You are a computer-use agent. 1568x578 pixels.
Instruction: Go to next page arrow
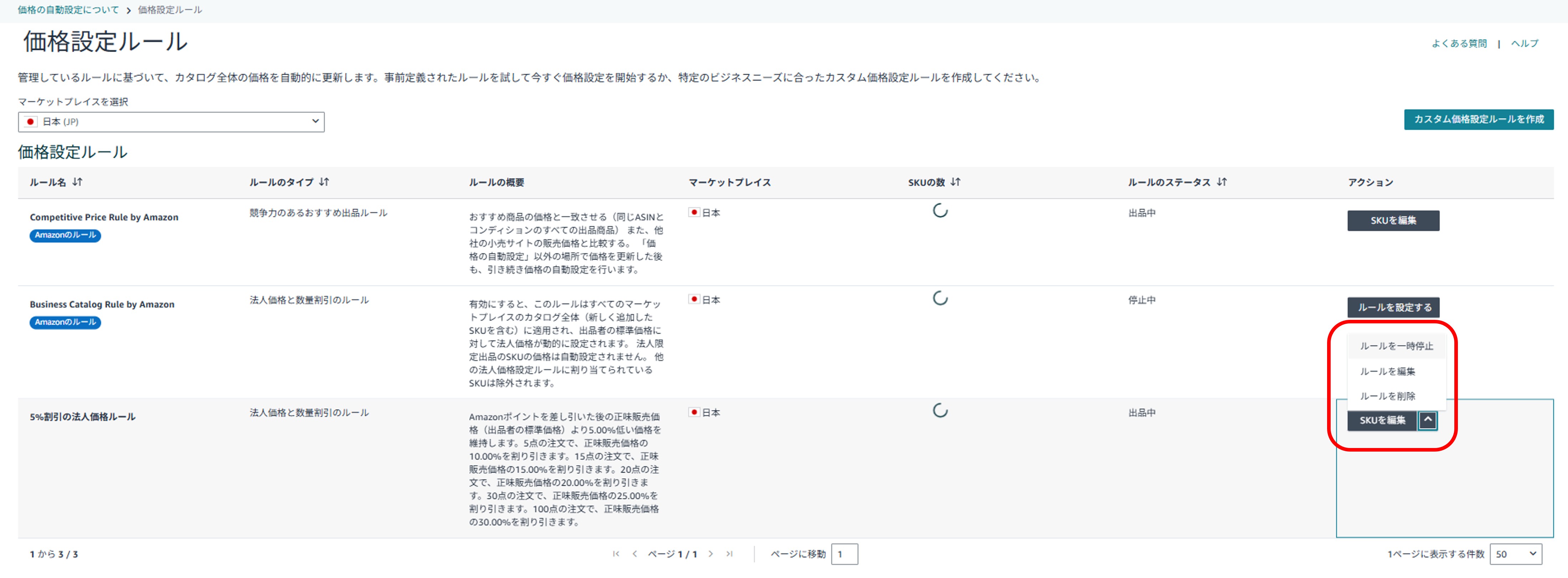[x=710, y=554]
